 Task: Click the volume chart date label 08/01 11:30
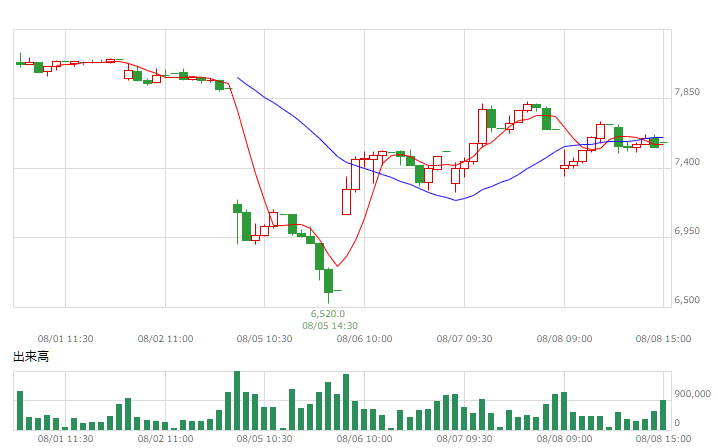click(x=65, y=439)
